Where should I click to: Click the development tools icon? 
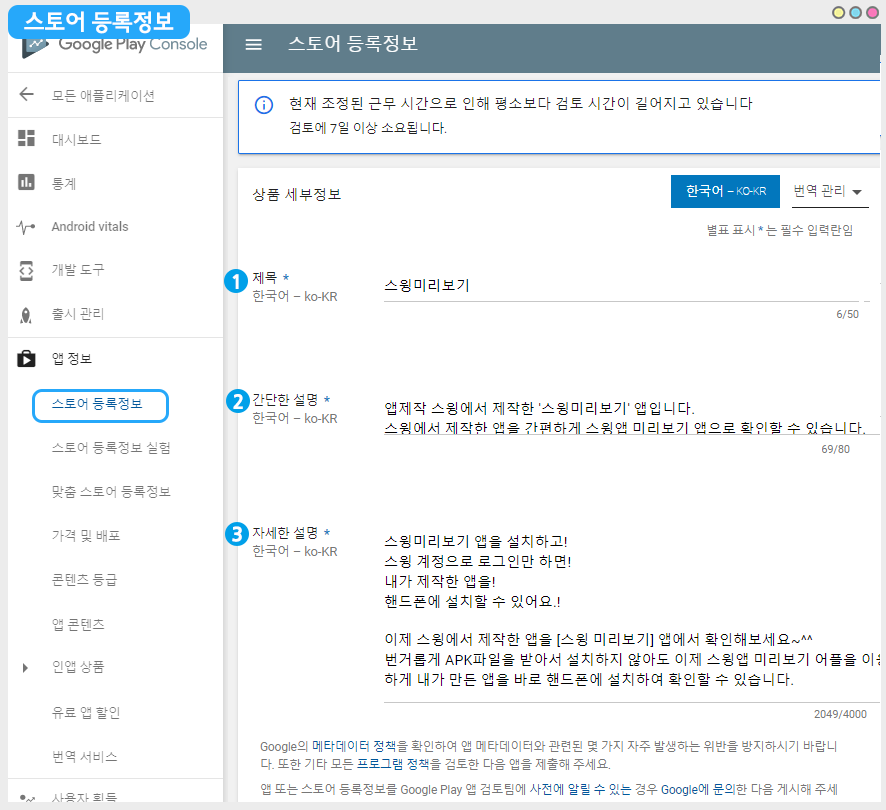point(27,270)
